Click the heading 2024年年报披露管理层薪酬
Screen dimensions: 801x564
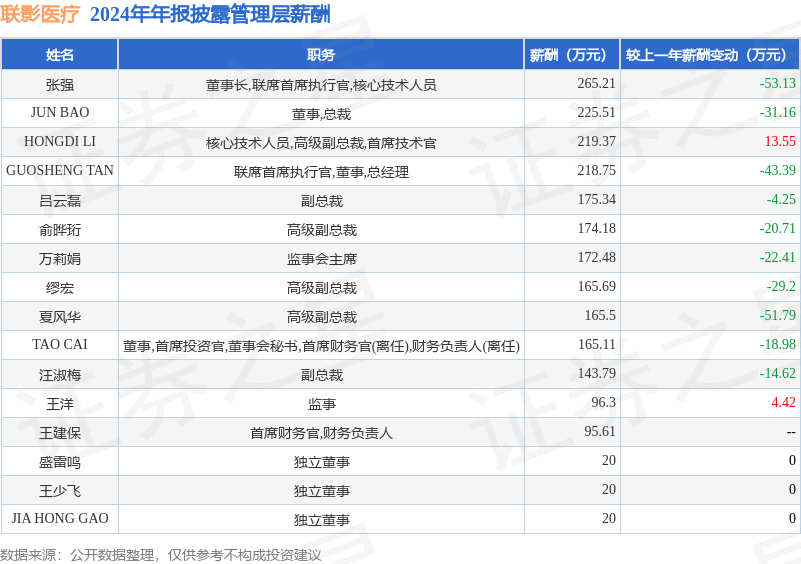pyautogui.click(x=210, y=14)
